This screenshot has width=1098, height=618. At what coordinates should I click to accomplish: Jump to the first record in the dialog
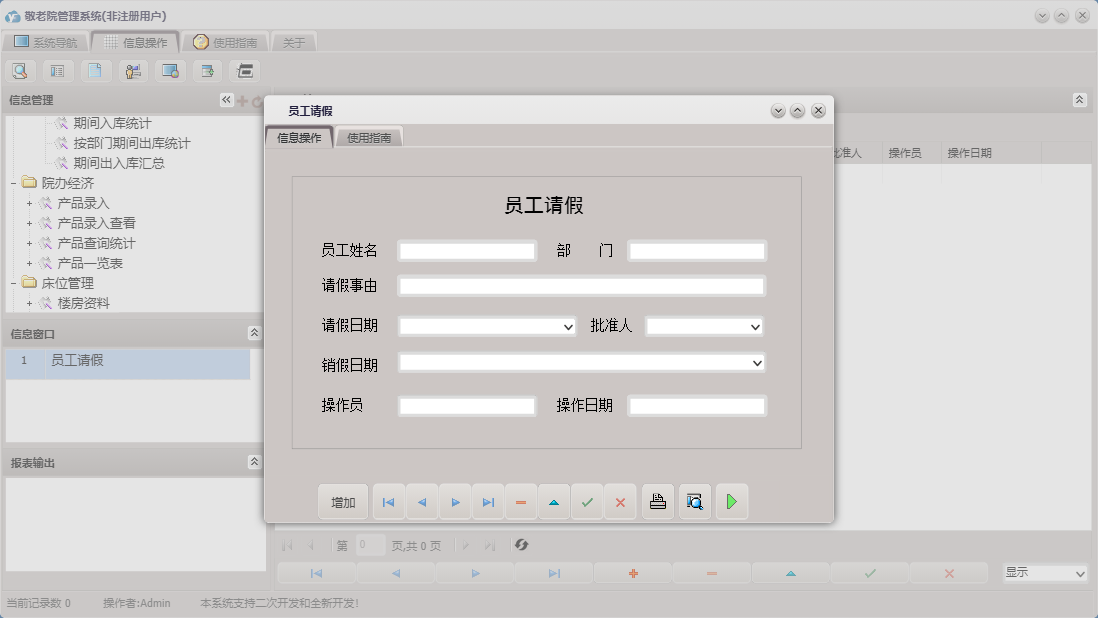coord(388,501)
